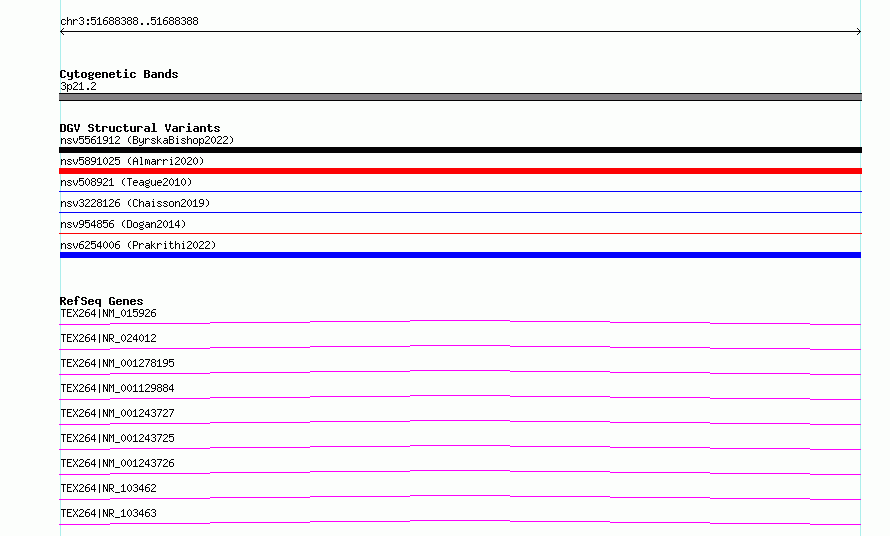Viewport: 890px width, 536px height.
Task: Select transcript TEX264|NM_001129884
Action: (x=117, y=388)
